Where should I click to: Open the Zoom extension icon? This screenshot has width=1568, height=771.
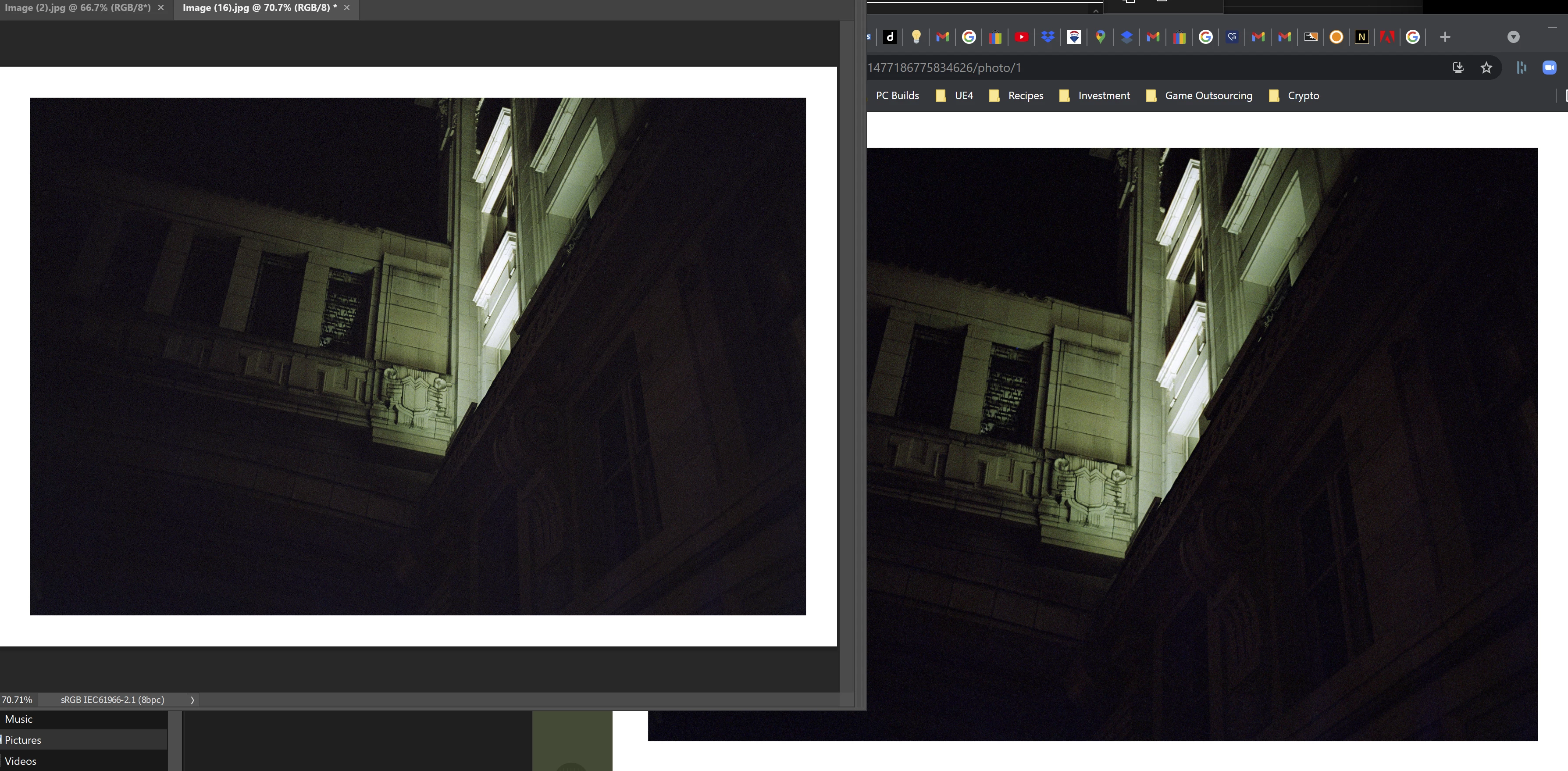coord(1549,68)
